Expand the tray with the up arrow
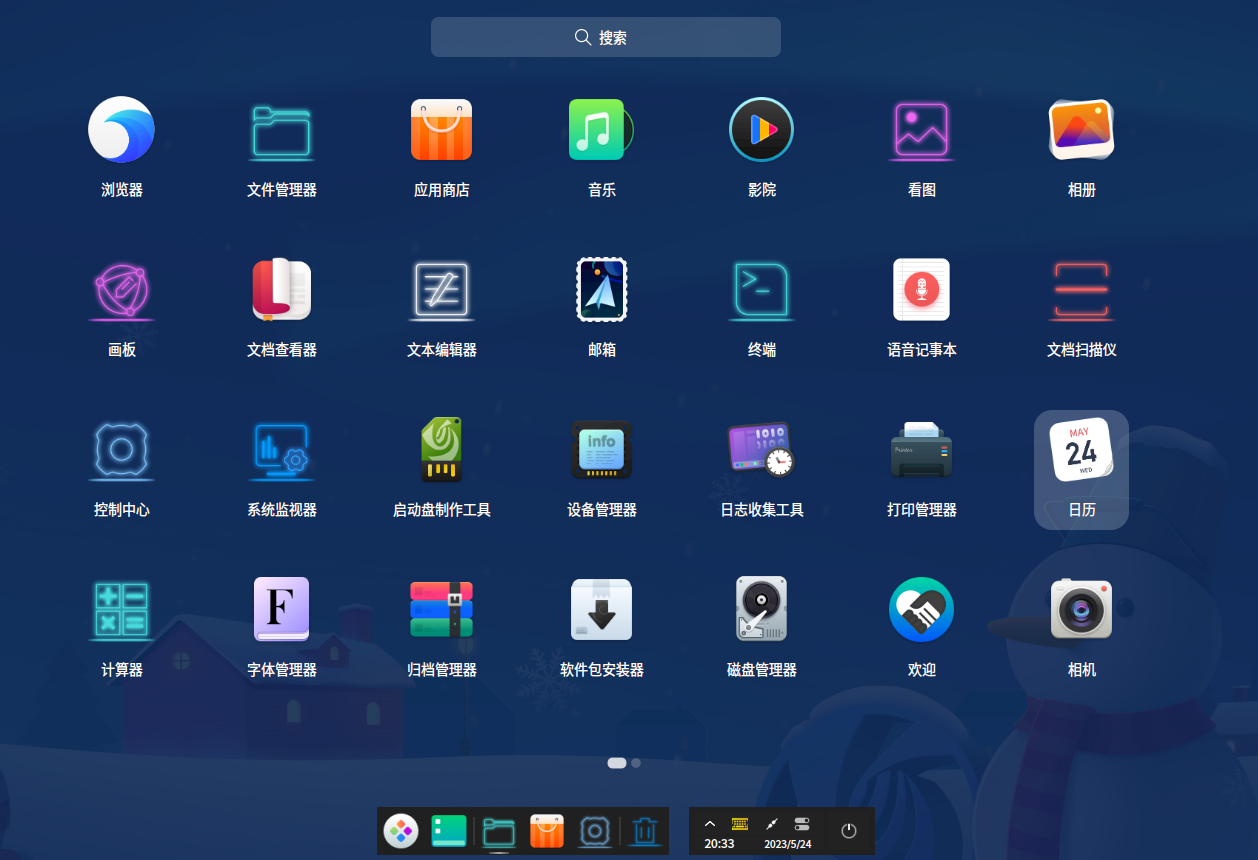Screen dimensions: 1258x860 click(x=710, y=824)
